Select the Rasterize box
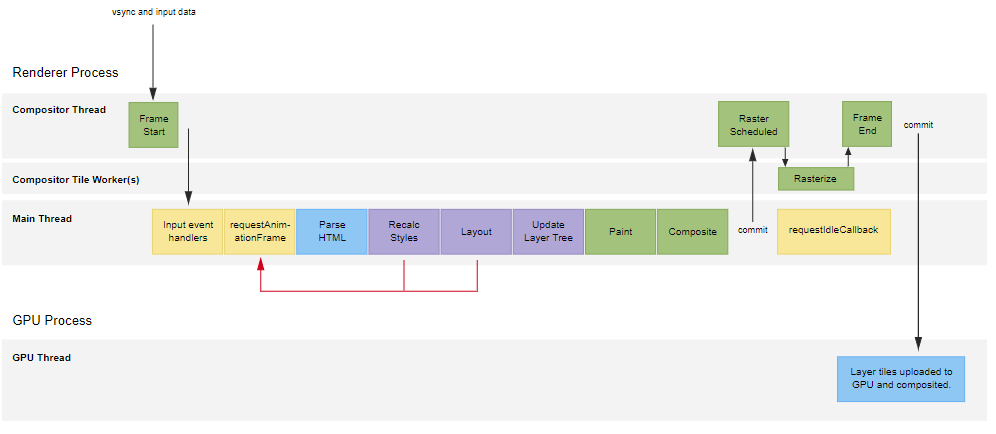Viewport: 996px width, 434px height. (815, 179)
